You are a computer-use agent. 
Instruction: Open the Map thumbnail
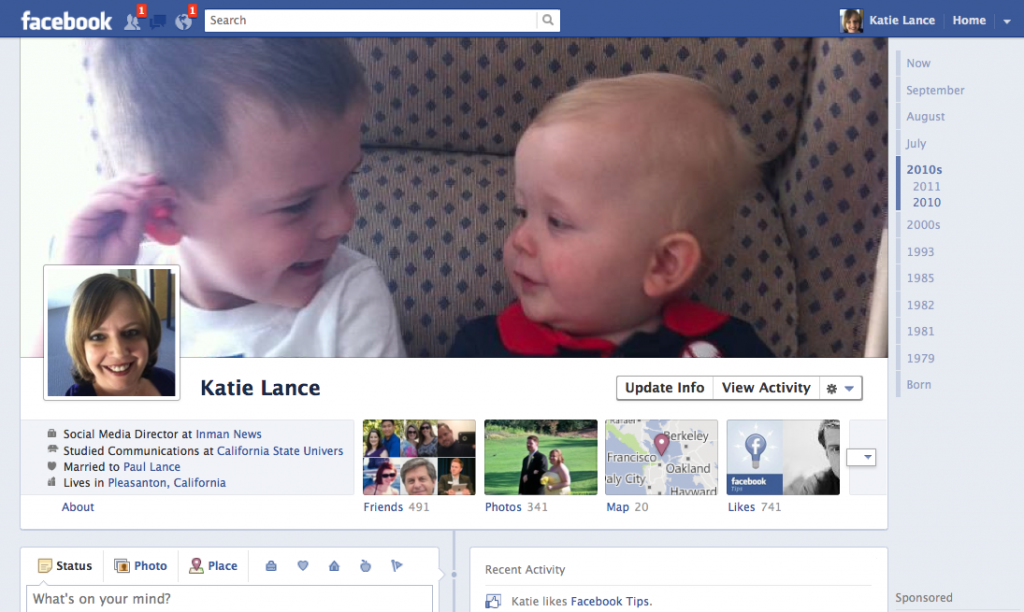pos(661,457)
